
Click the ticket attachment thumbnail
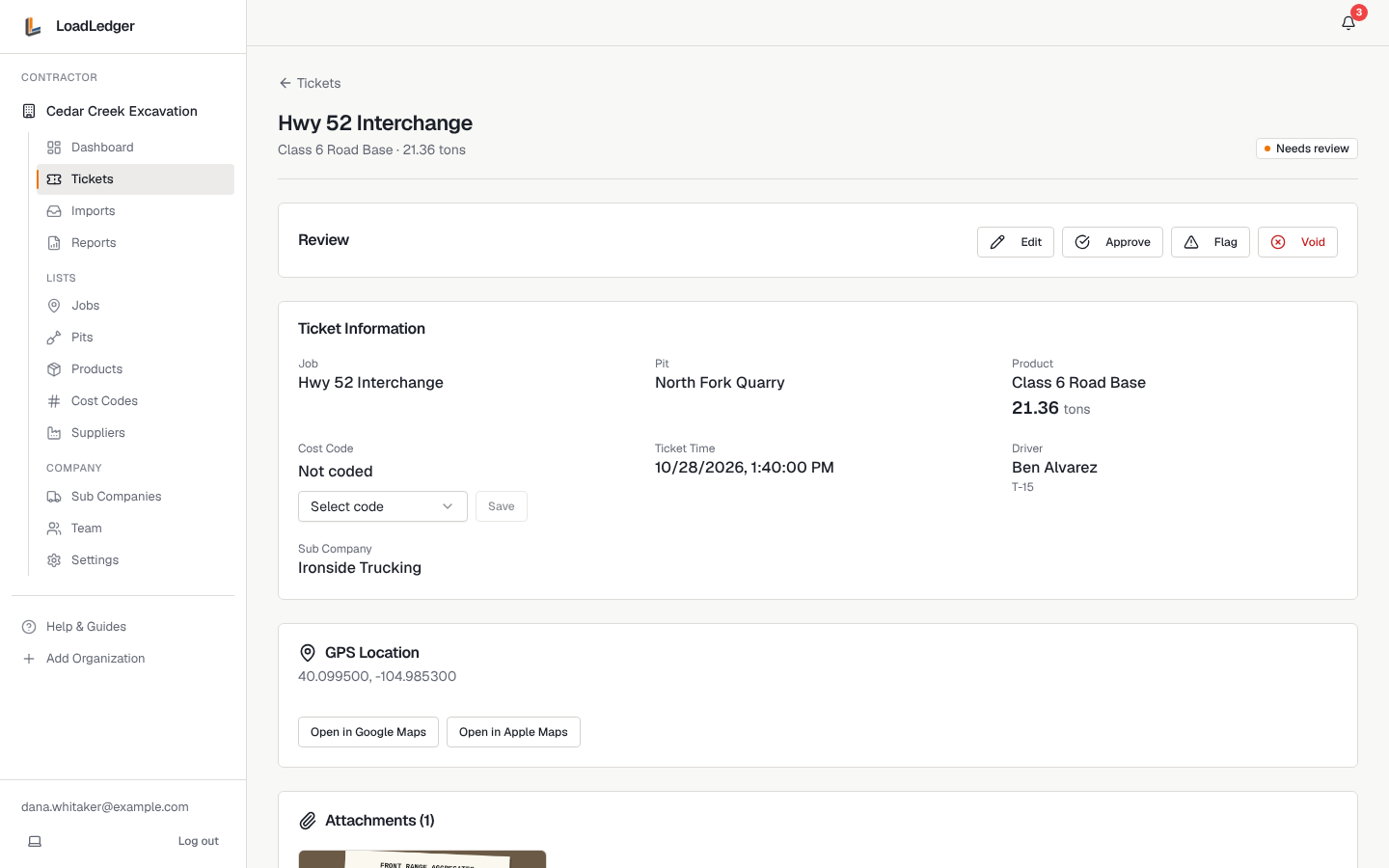[x=422, y=859]
